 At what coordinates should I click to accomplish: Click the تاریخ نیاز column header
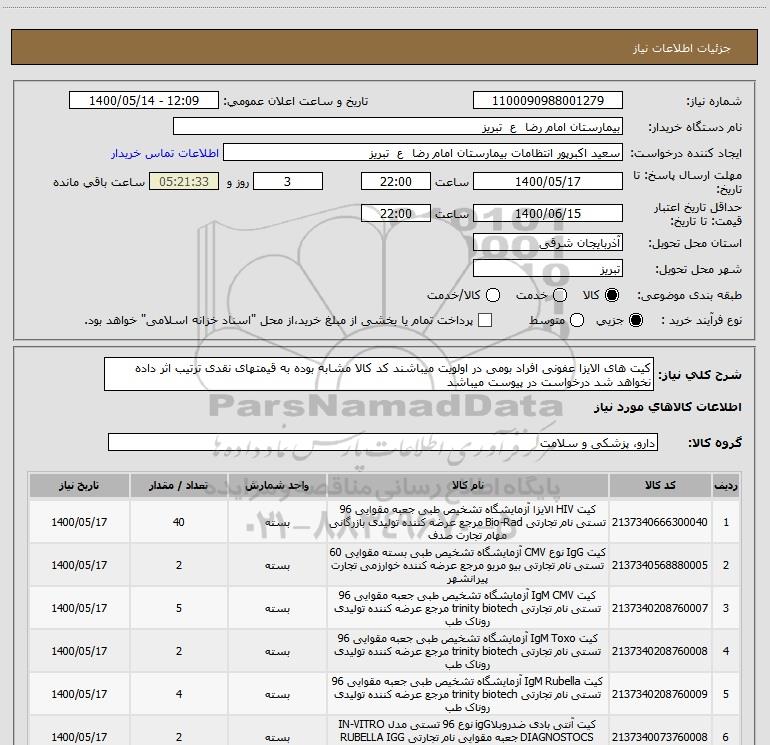(x=79, y=485)
